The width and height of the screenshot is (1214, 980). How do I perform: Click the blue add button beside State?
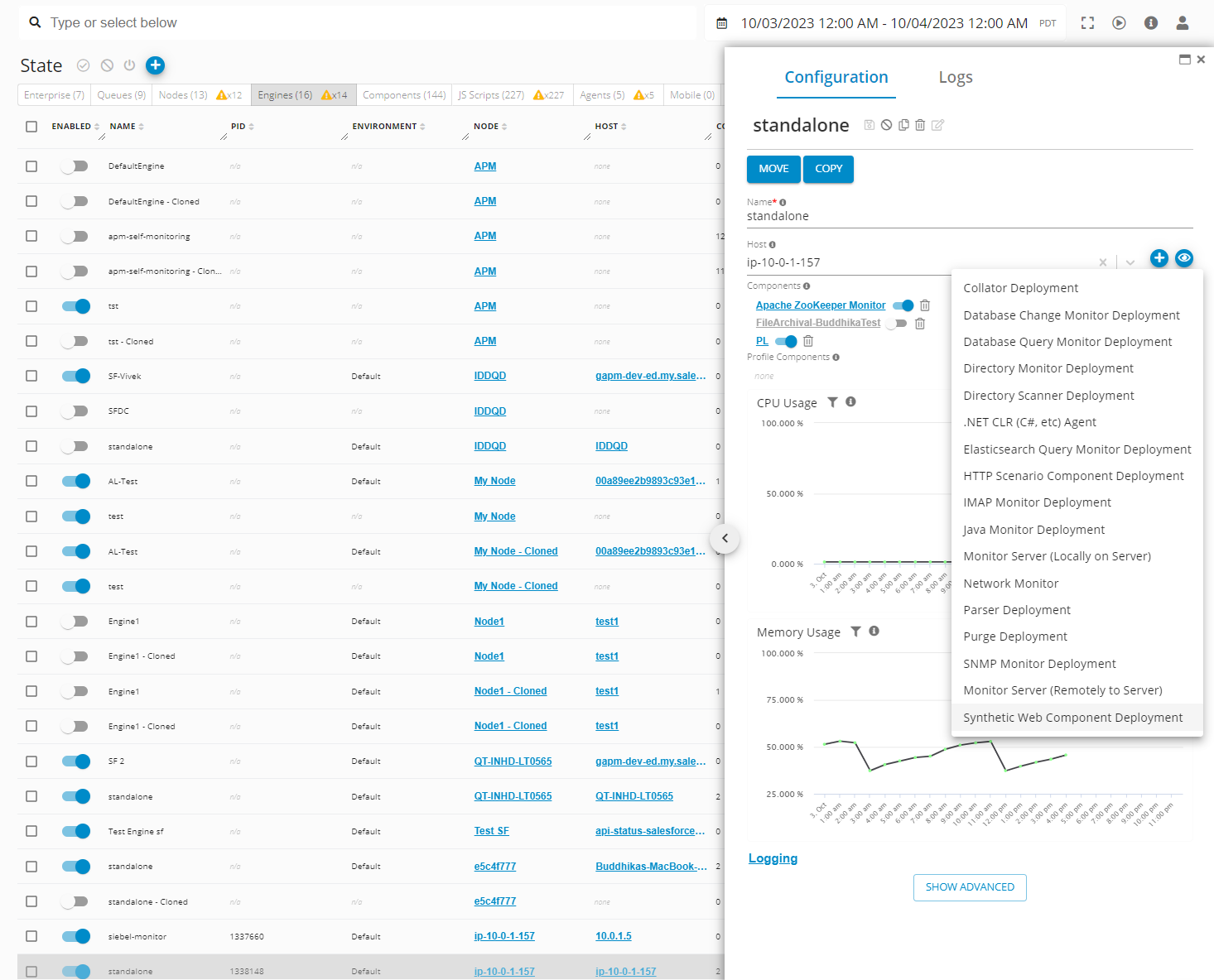pyautogui.click(x=155, y=65)
